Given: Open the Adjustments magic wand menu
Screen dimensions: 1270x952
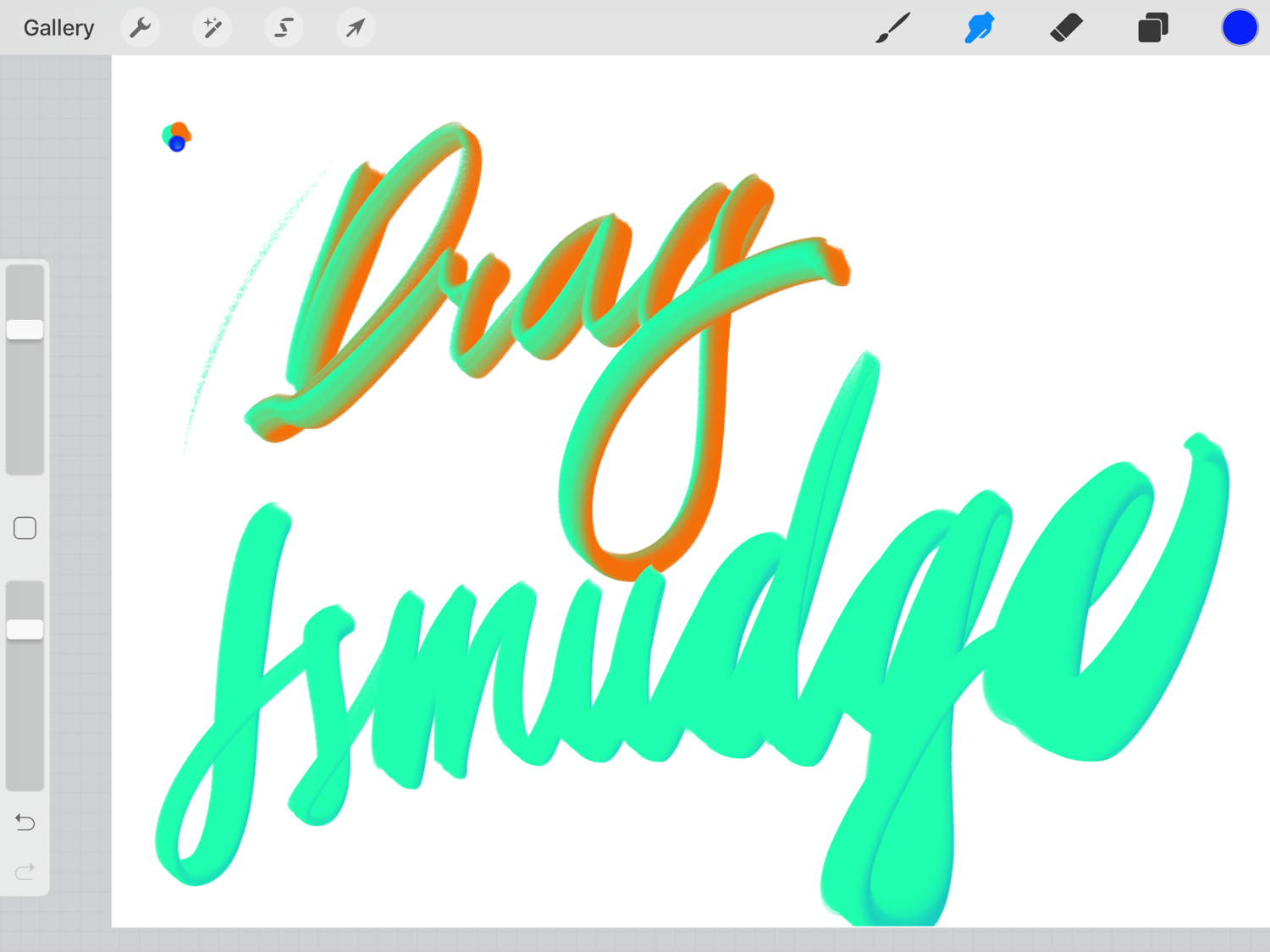Looking at the screenshot, I should pos(212,28).
